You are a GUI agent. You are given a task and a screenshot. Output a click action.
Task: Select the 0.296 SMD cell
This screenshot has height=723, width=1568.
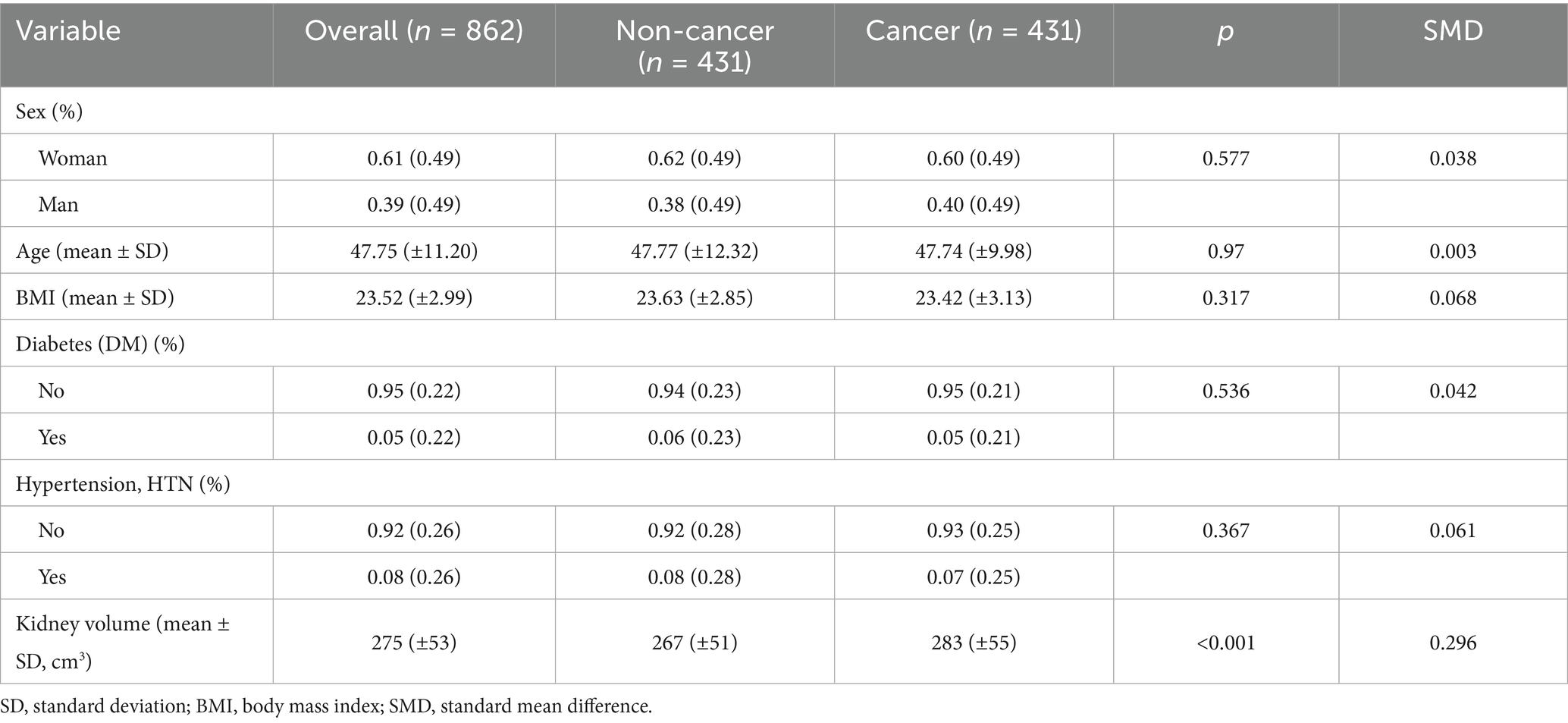coord(1453,643)
